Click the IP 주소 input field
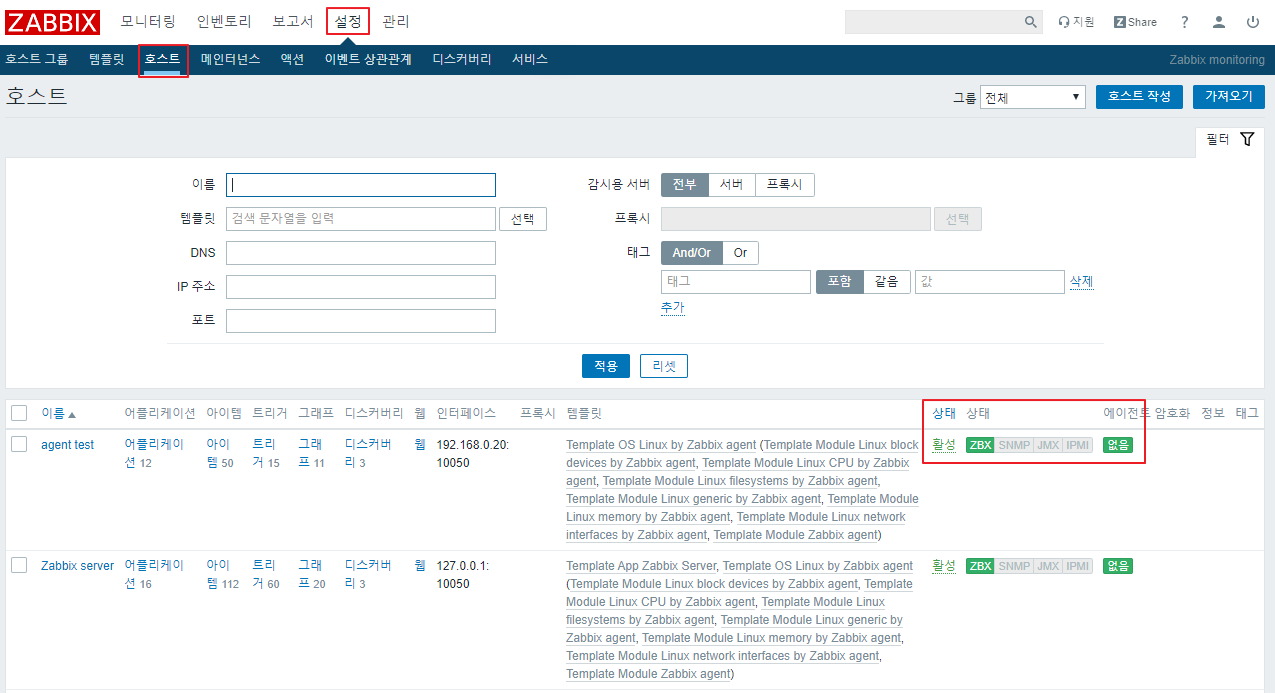Screen dimensions: 1275x693 tap(361, 287)
